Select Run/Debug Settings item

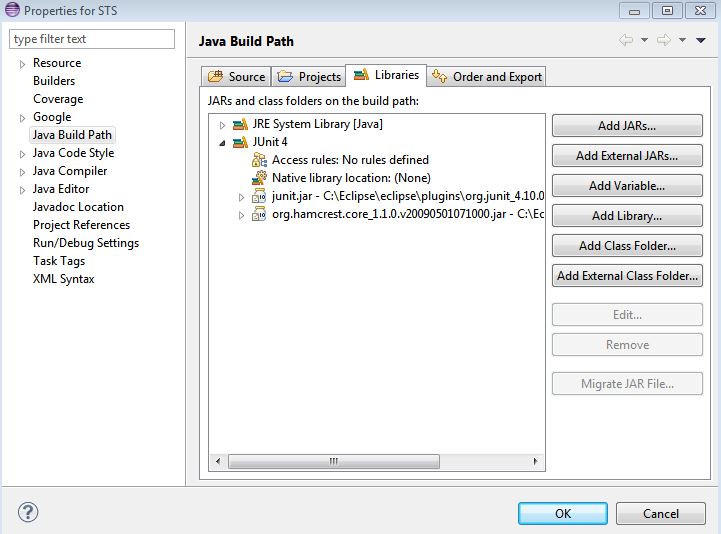coord(86,243)
